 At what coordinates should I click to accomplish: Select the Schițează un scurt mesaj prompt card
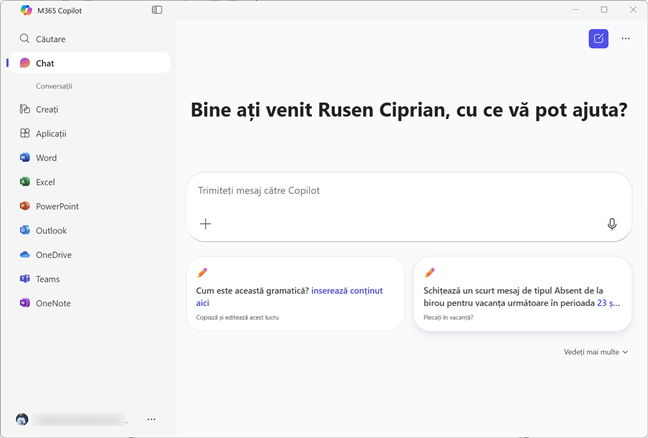[x=523, y=294]
